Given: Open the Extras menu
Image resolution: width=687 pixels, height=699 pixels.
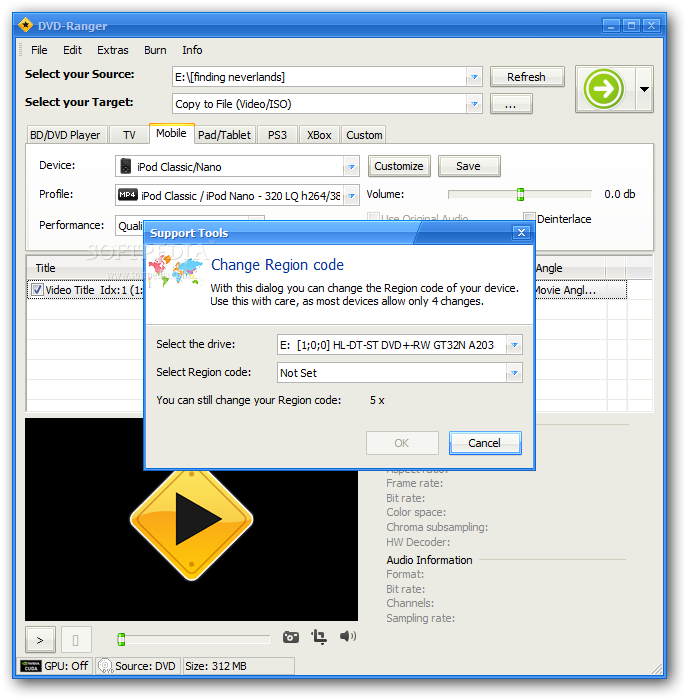Looking at the screenshot, I should point(113,50).
